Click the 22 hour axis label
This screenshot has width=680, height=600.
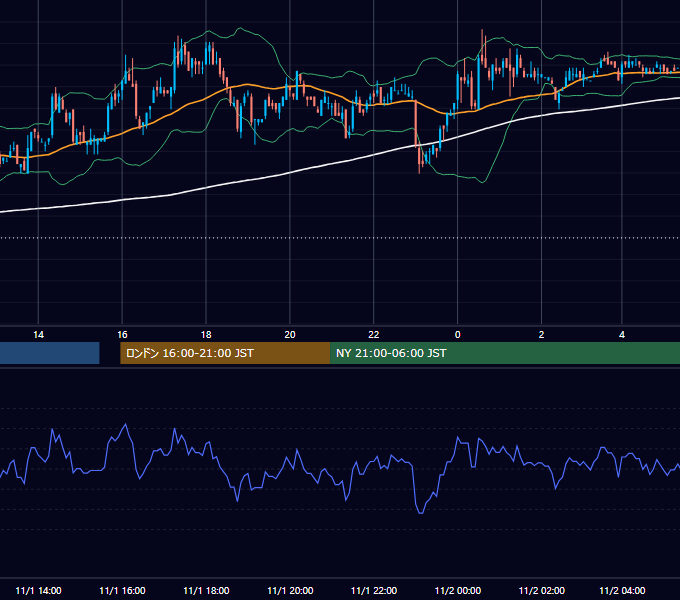[373, 335]
